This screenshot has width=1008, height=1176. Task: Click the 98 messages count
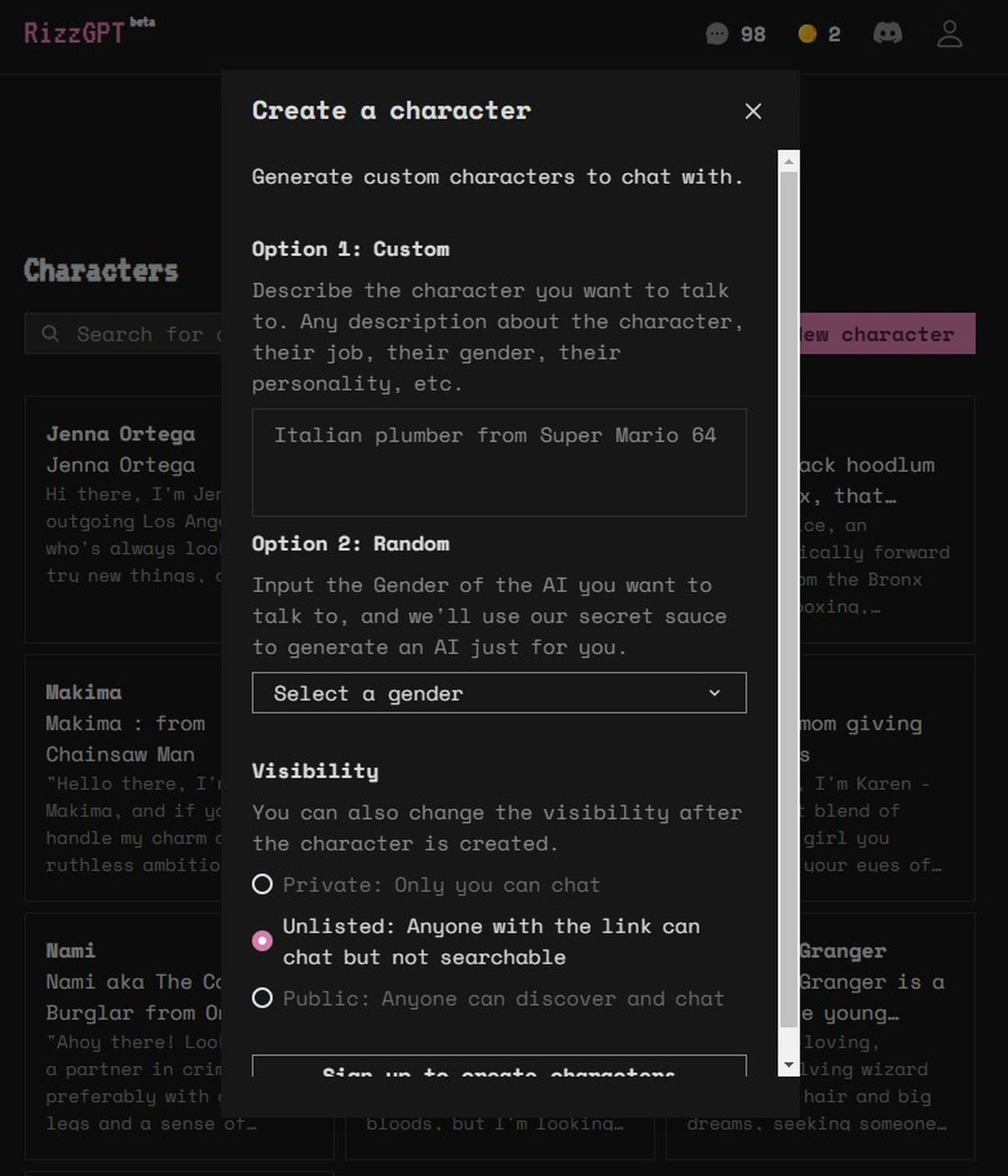pos(753,34)
